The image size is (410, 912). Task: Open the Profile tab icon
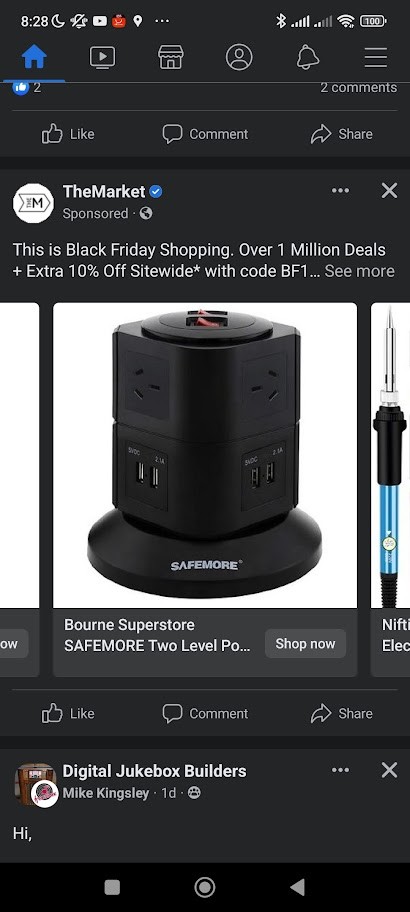[x=239, y=58]
